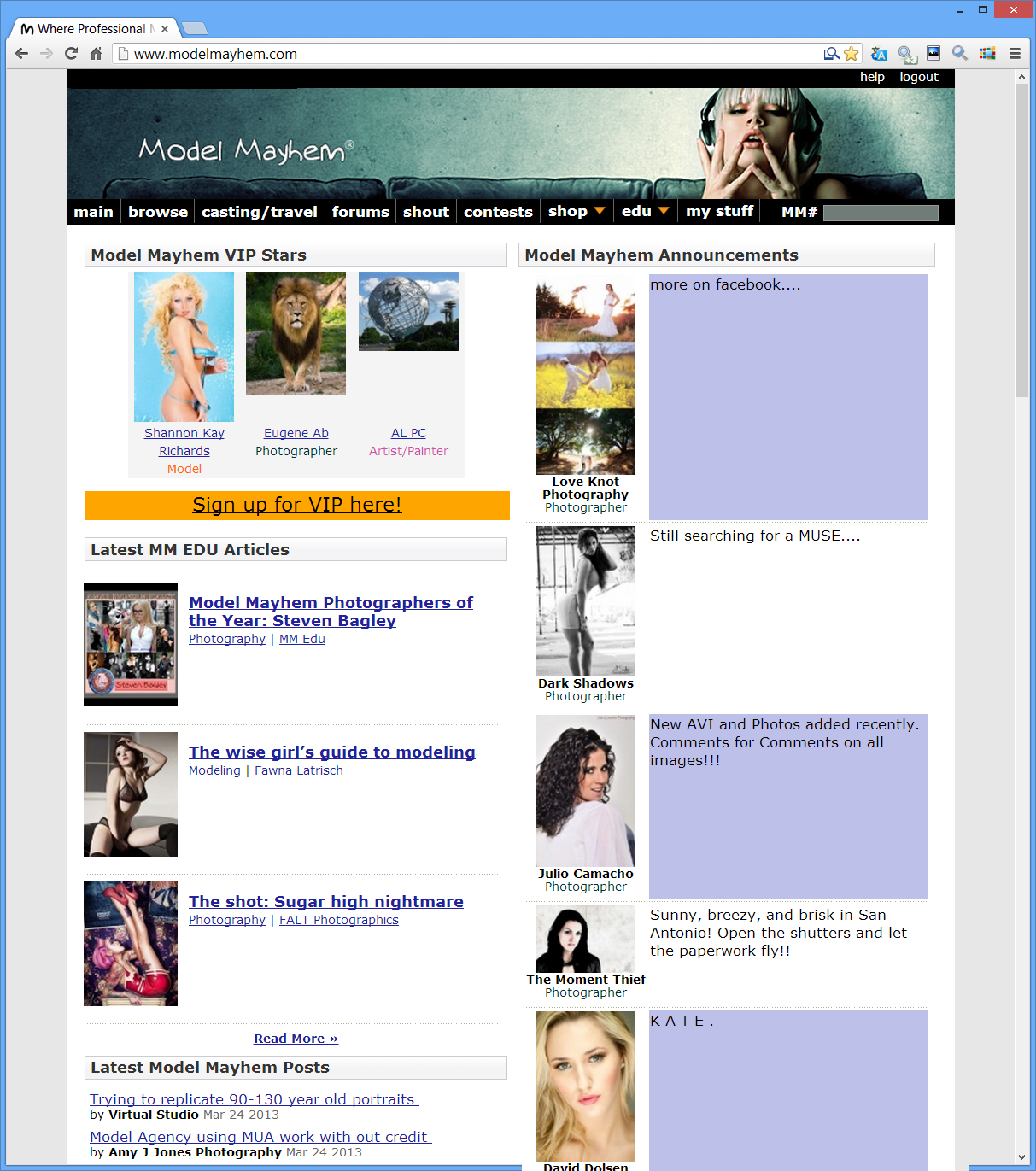Image resolution: width=1036 pixels, height=1171 pixels.
Task: Switch to the forums navigation tab
Action: pos(360,211)
